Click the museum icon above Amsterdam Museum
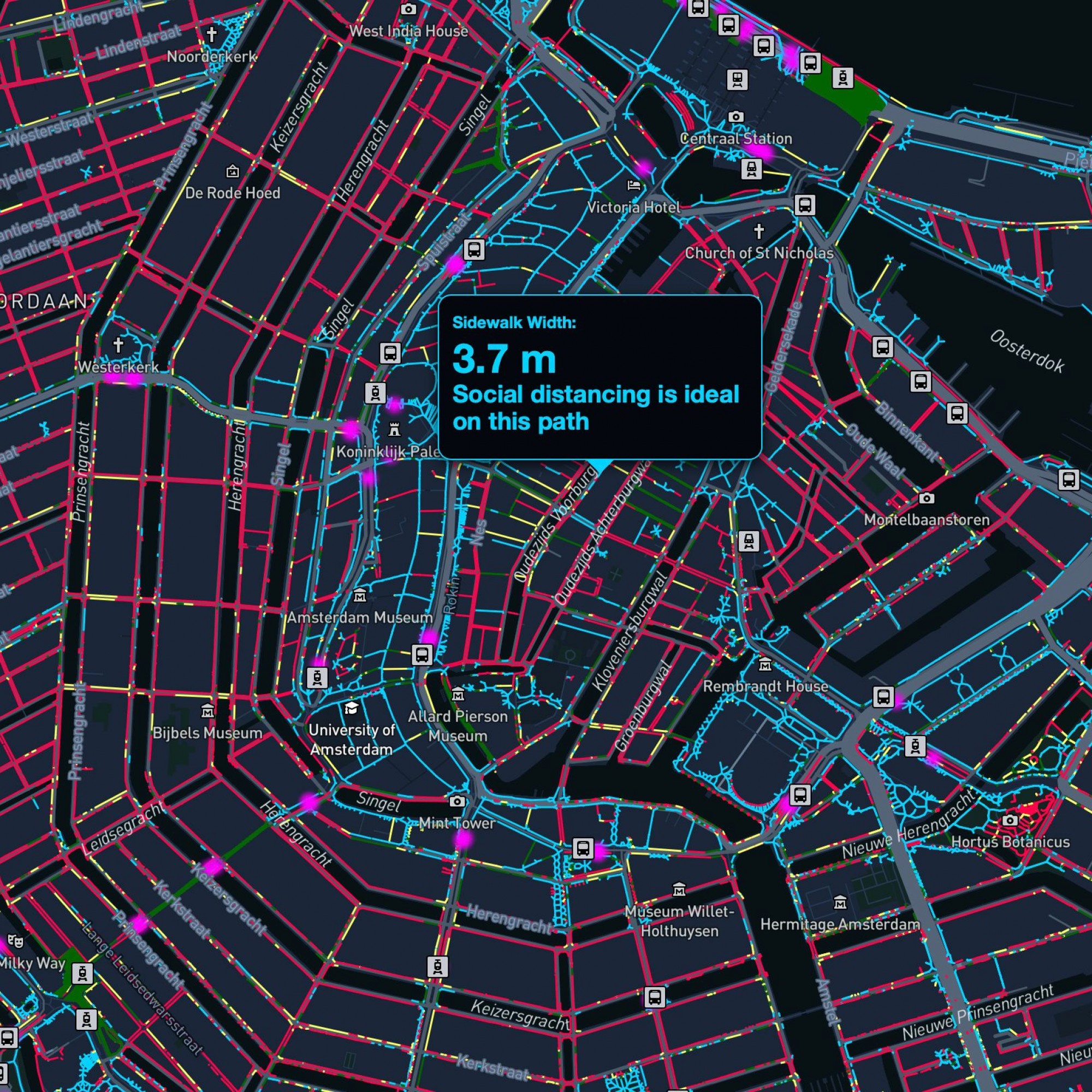Image resolution: width=1092 pixels, height=1092 pixels. coord(359,596)
